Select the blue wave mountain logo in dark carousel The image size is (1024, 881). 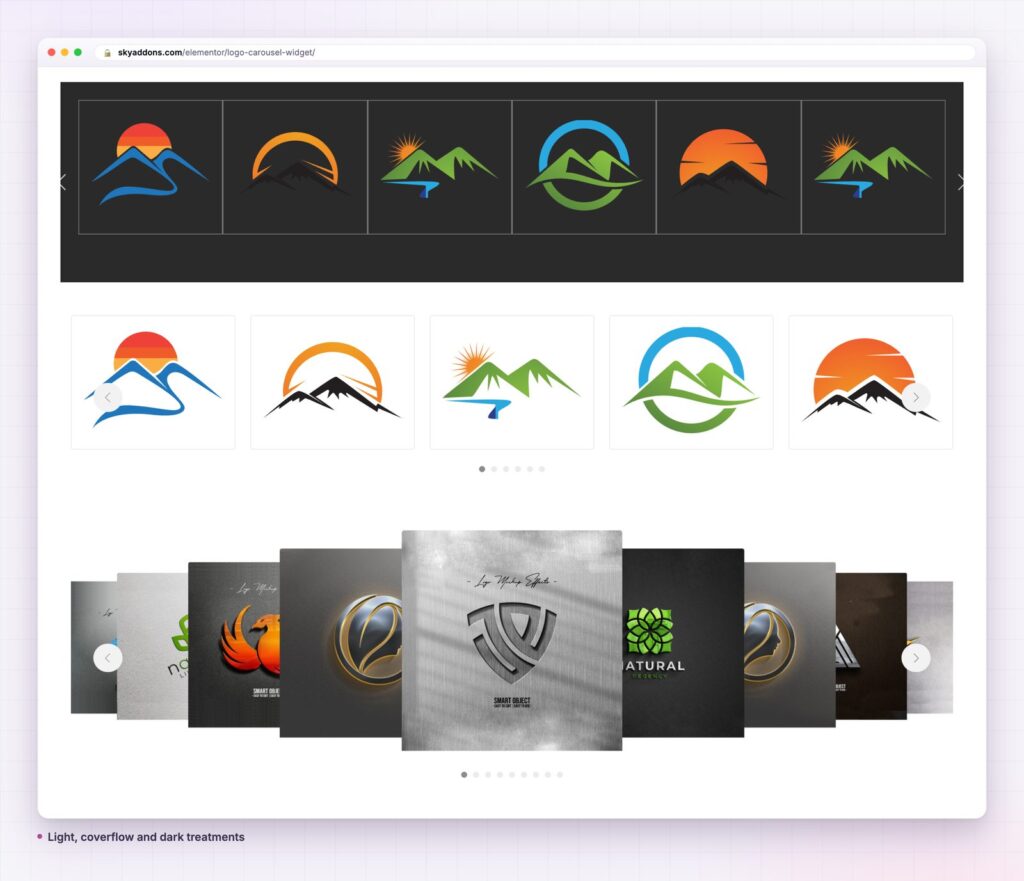tap(150, 167)
